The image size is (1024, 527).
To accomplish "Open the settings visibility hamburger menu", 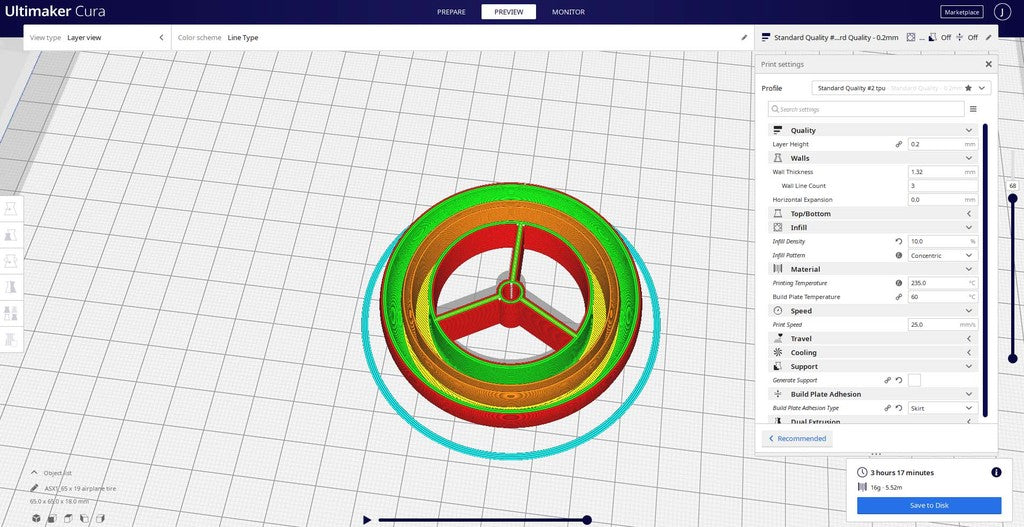I will [973, 109].
